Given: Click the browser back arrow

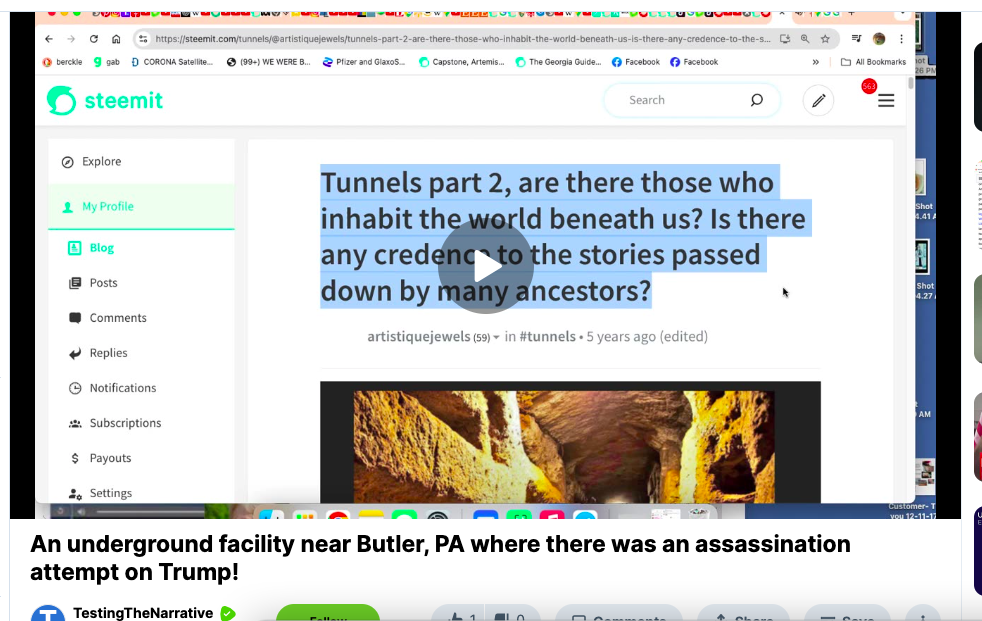Looking at the screenshot, I should (x=49, y=39).
